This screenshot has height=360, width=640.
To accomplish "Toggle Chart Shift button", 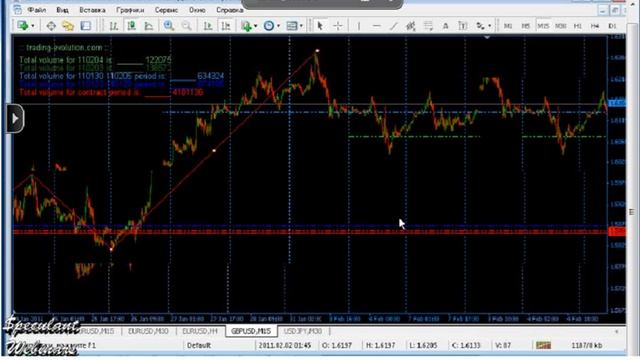I will (225, 26).
